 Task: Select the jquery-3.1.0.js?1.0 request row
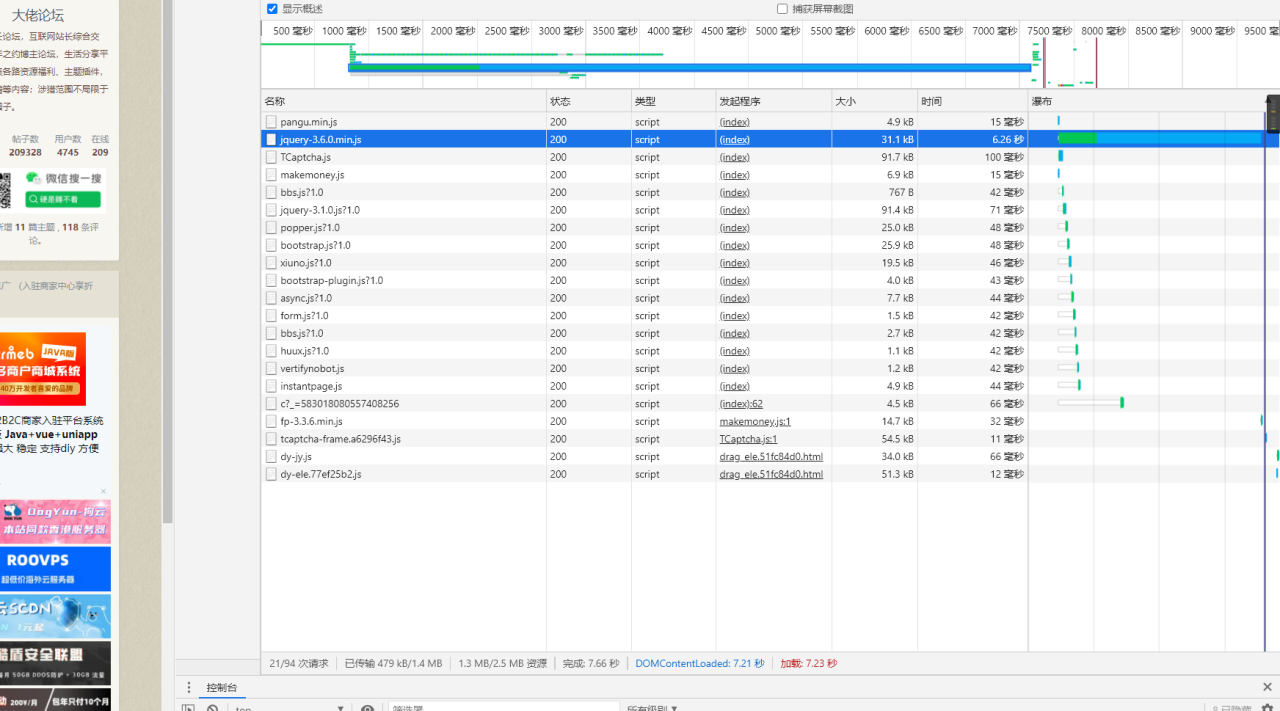[400, 210]
